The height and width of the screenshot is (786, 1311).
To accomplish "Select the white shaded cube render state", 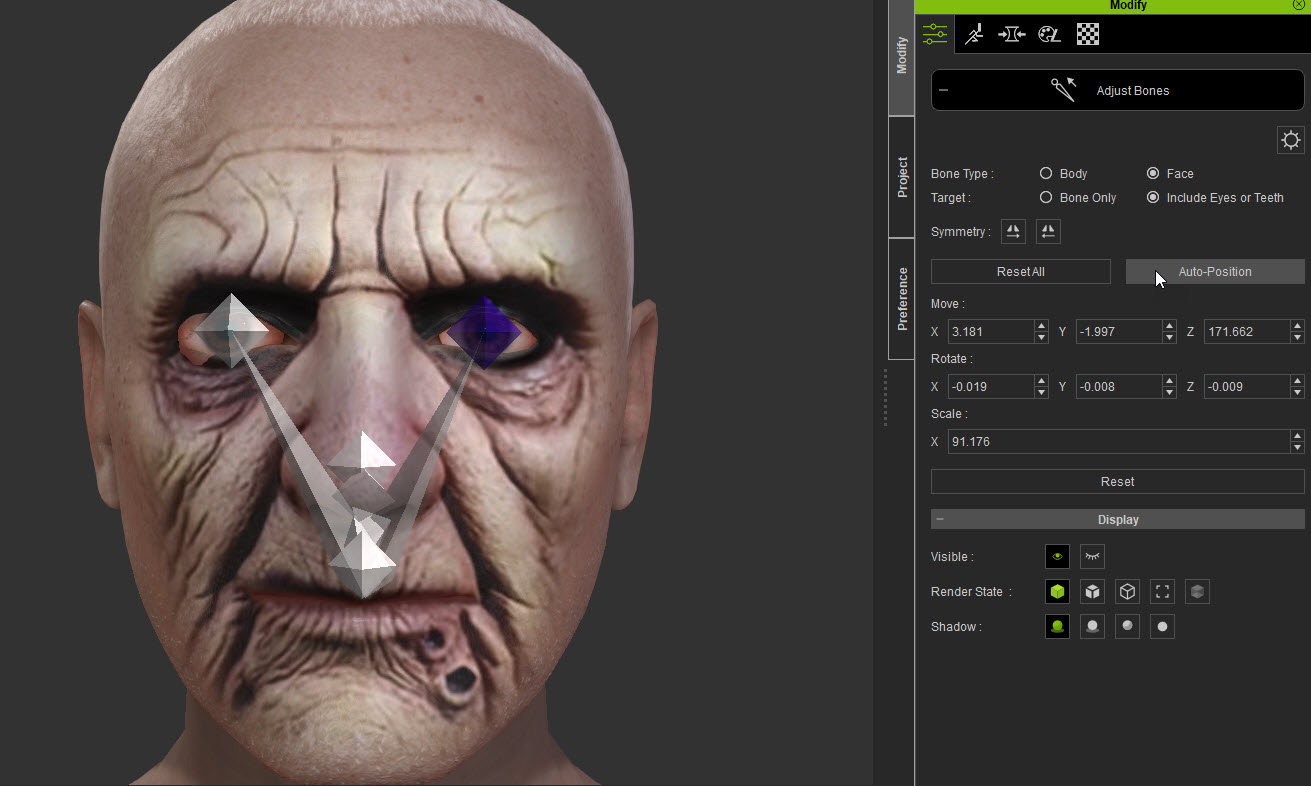I will click(x=1093, y=592).
